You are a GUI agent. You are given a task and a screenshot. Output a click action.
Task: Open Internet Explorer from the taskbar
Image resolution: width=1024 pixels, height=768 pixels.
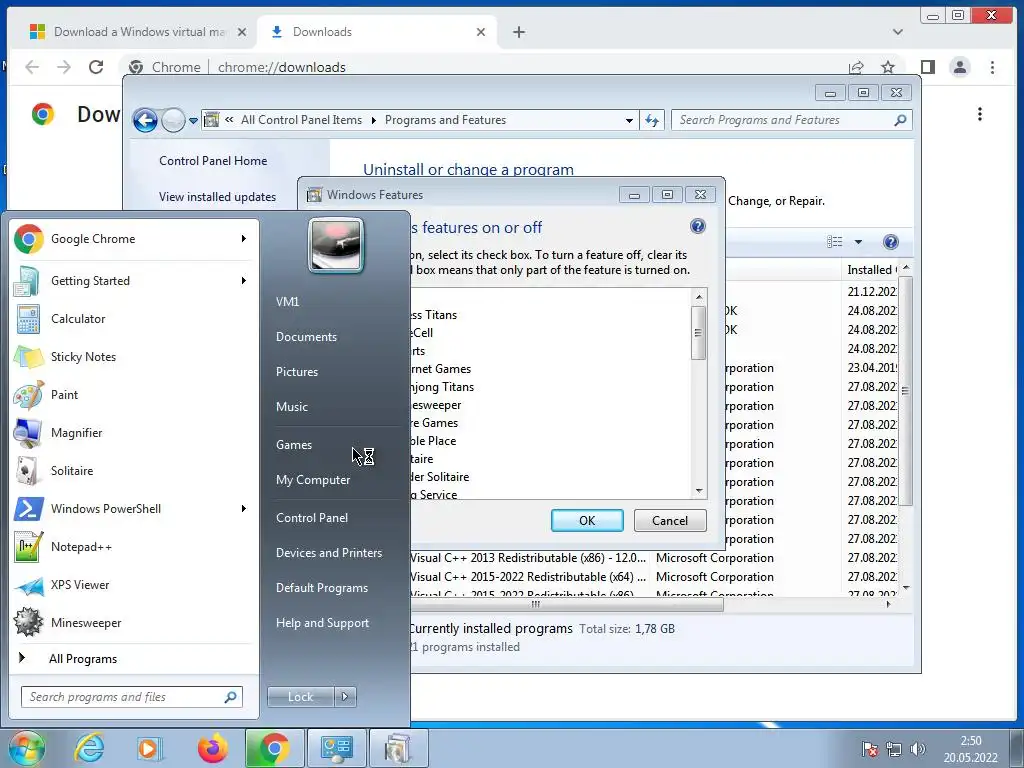89,748
